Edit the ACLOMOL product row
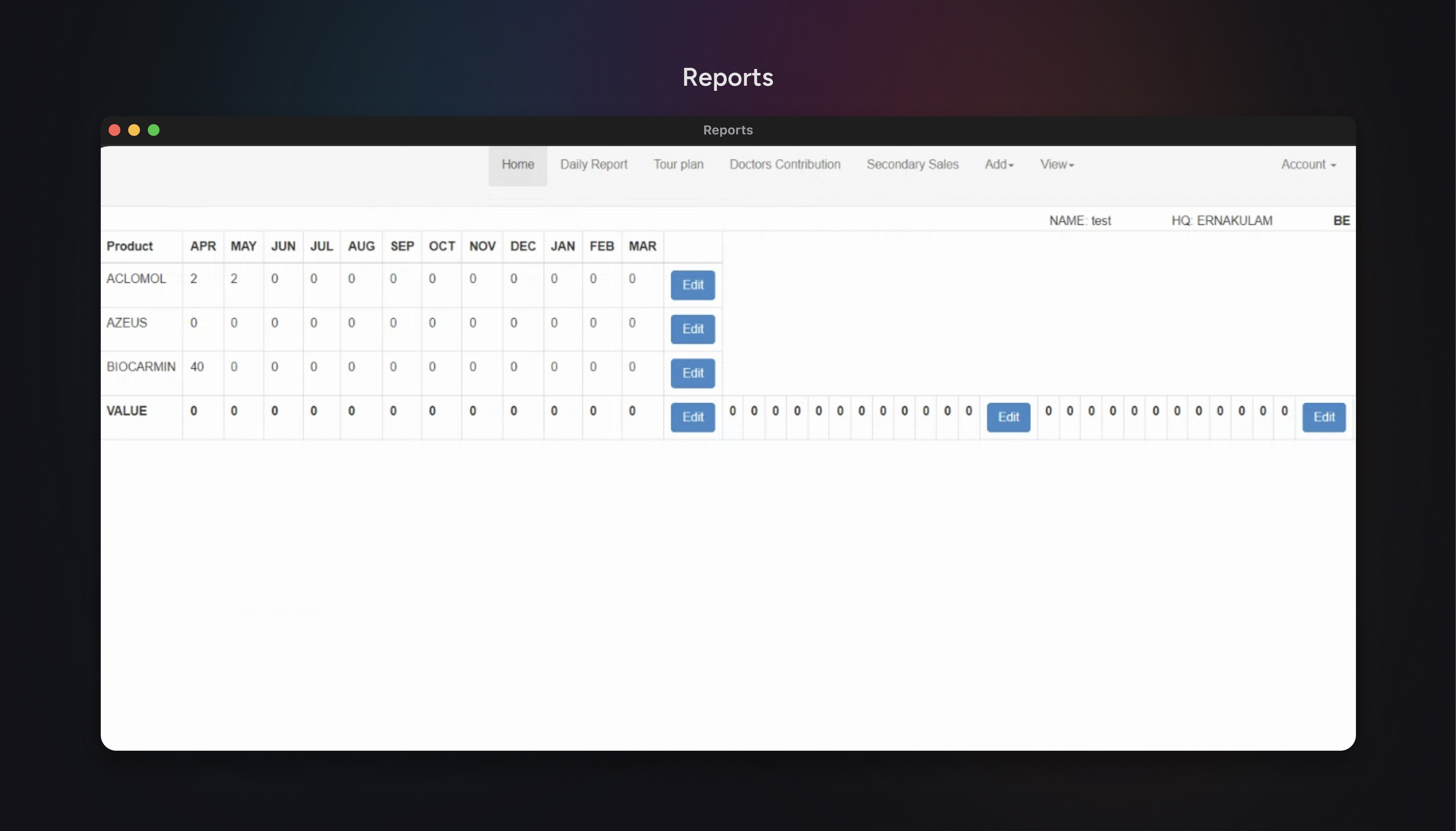1456x831 pixels. [692, 285]
